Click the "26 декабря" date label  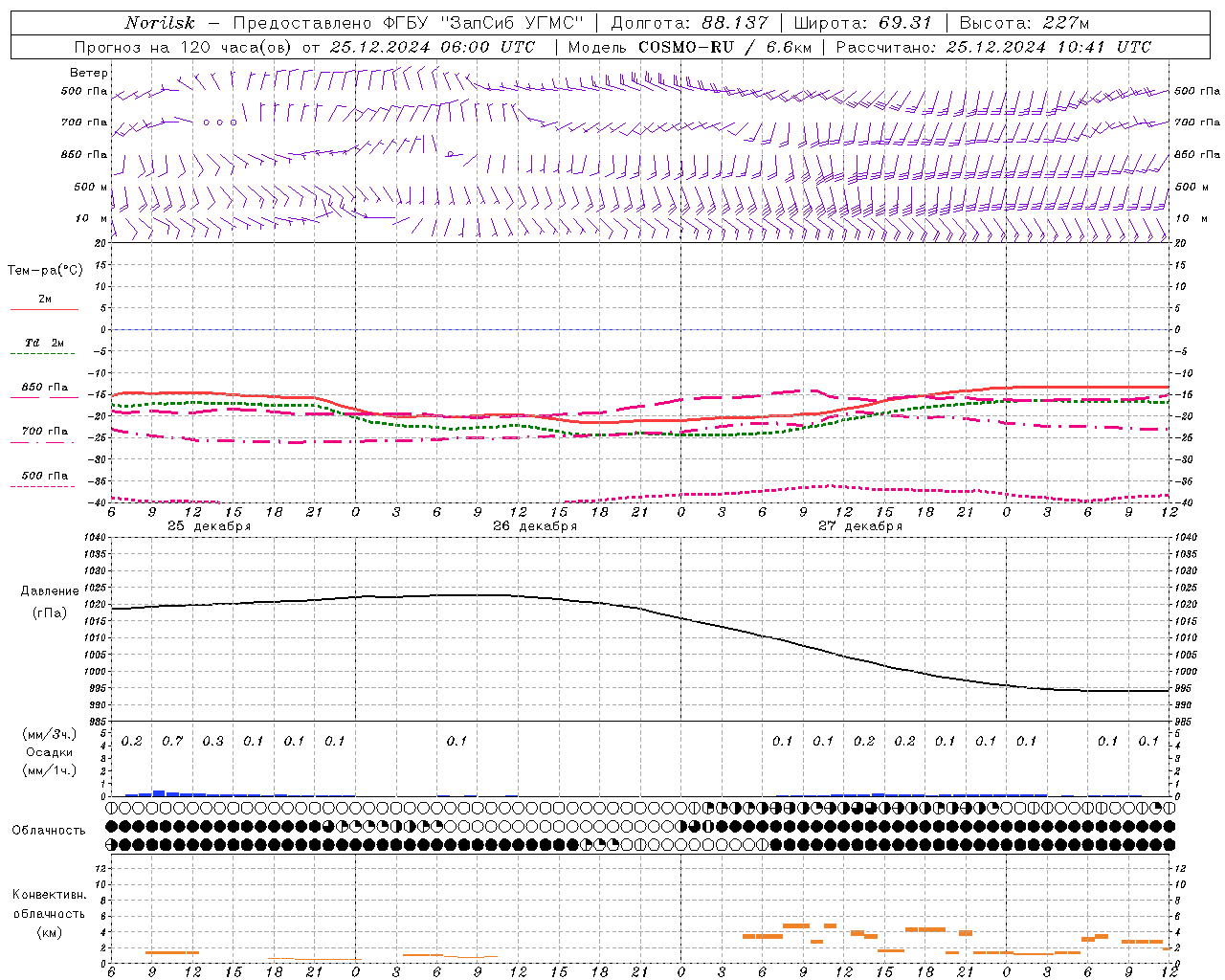[x=535, y=526]
